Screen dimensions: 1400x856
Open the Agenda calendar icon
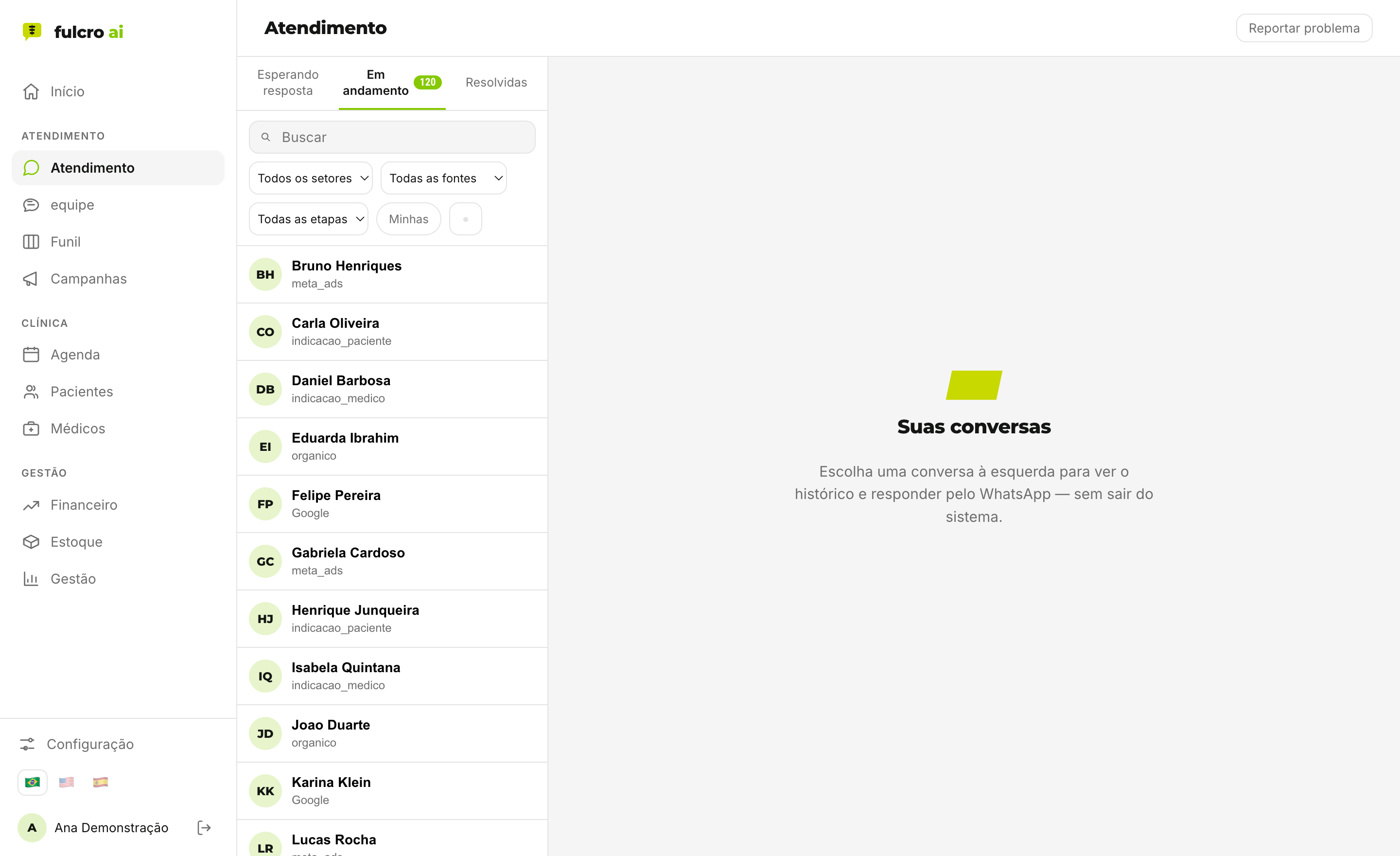[x=31, y=355]
